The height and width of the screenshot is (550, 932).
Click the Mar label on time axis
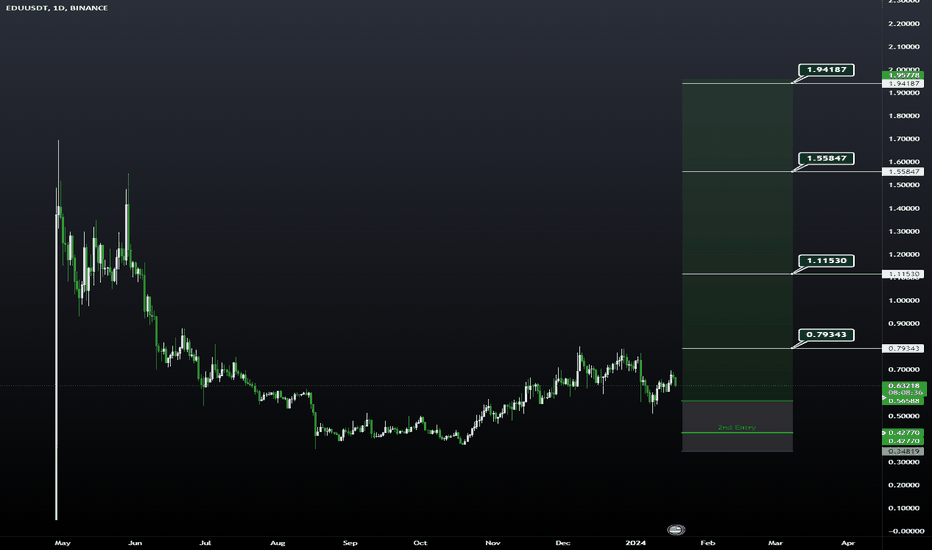tap(775, 543)
